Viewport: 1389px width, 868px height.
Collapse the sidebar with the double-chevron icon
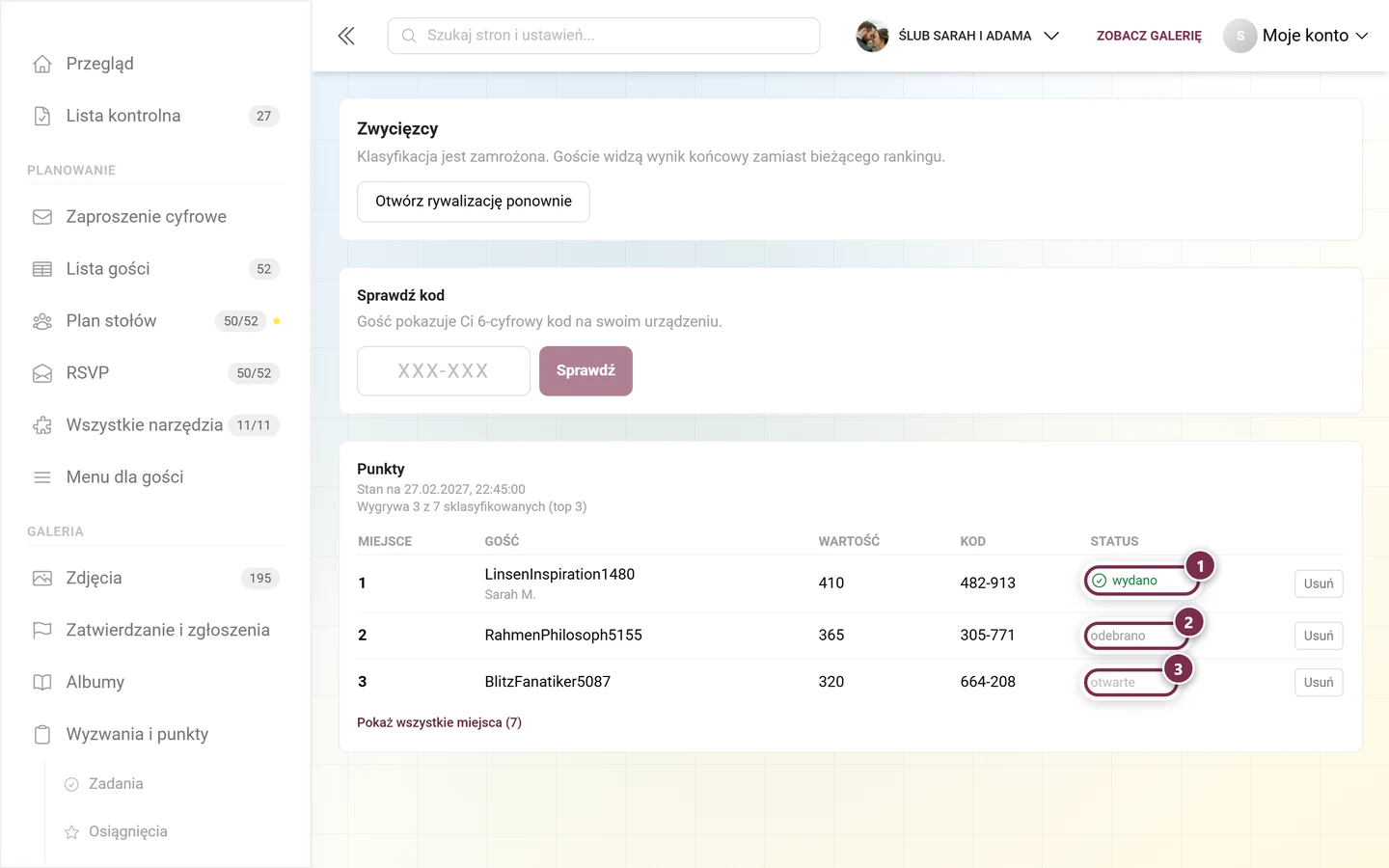(346, 36)
